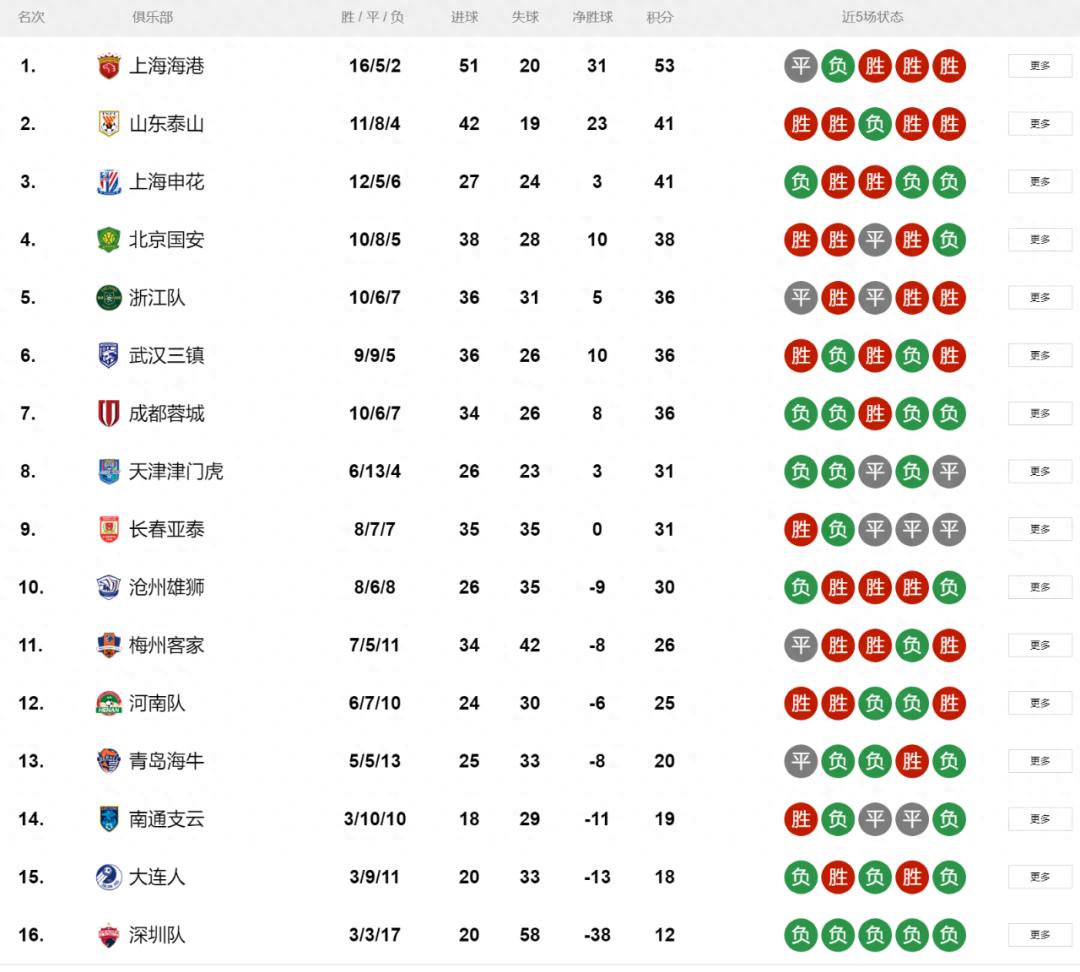Open the 长春亚泰 team link
1080x972 pixels.
(x=166, y=529)
